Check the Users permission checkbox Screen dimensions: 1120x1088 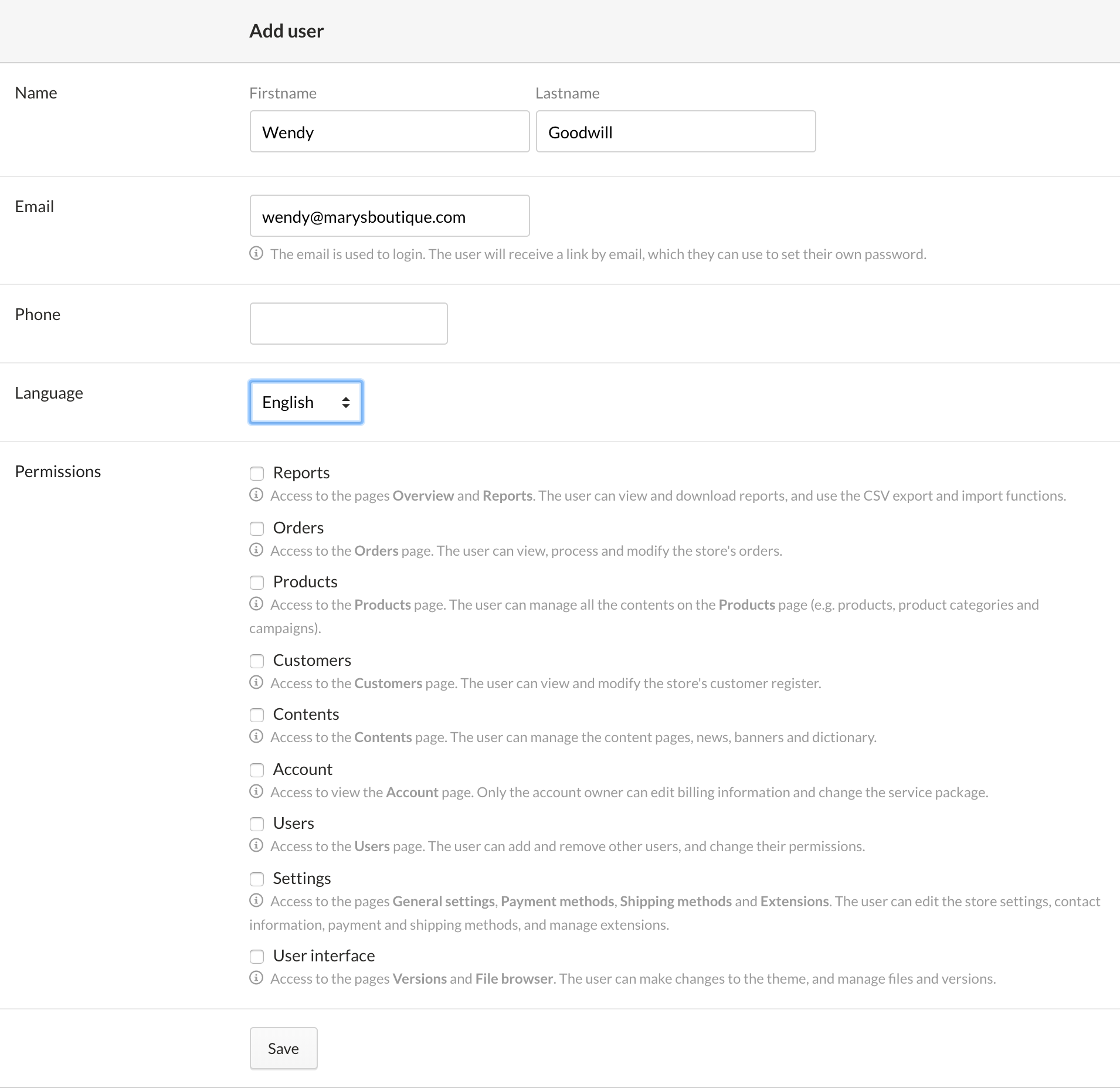point(257,824)
